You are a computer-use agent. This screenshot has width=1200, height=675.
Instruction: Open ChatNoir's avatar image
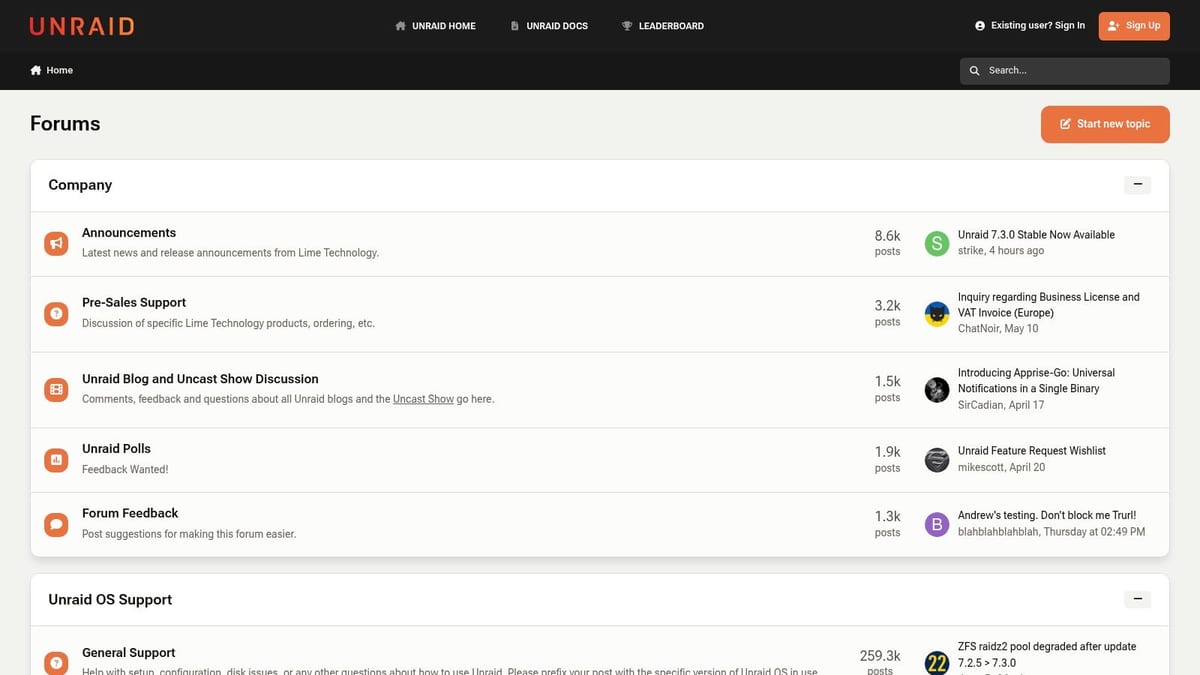937,313
